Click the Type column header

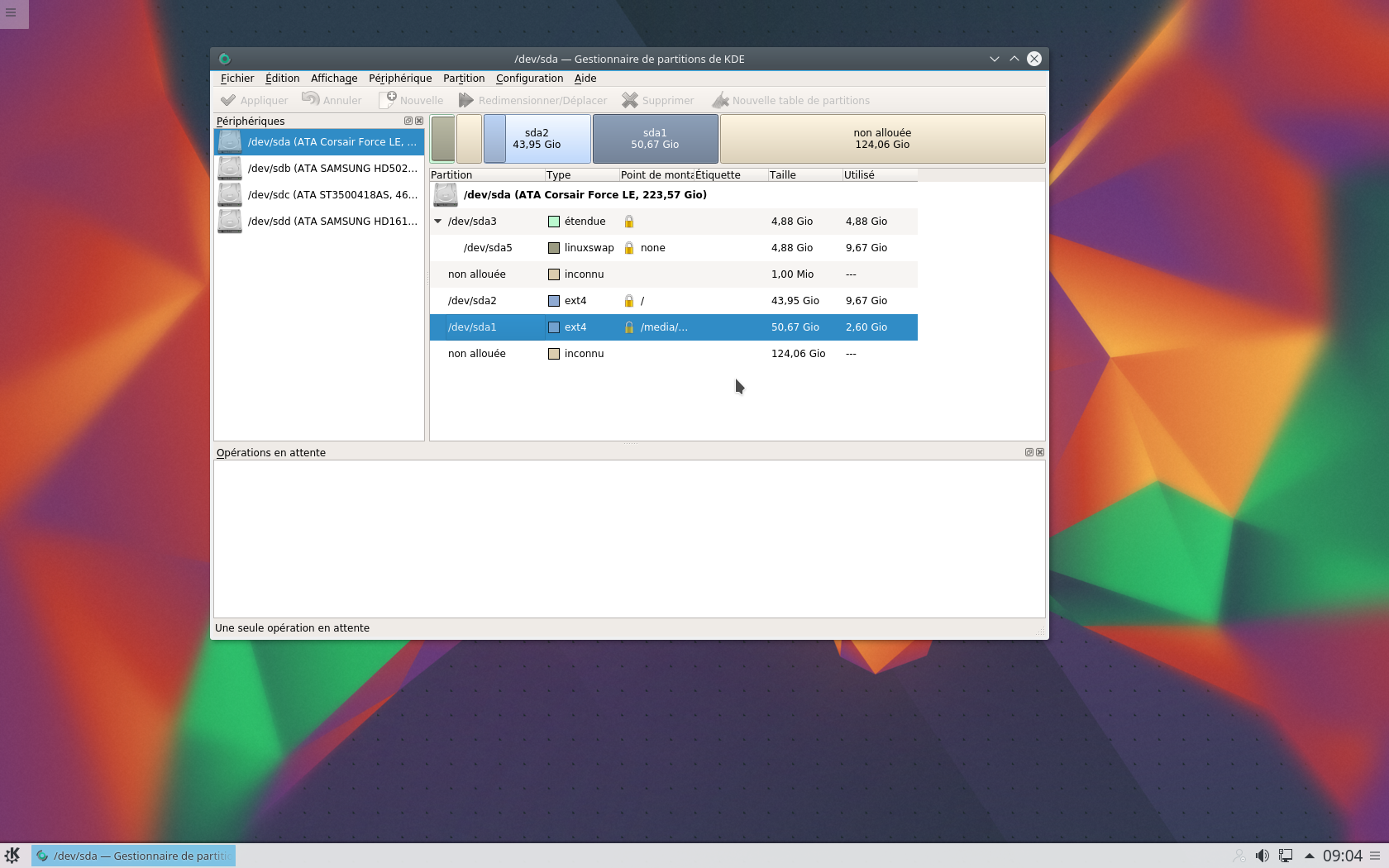pyautogui.click(x=582, y=175)
